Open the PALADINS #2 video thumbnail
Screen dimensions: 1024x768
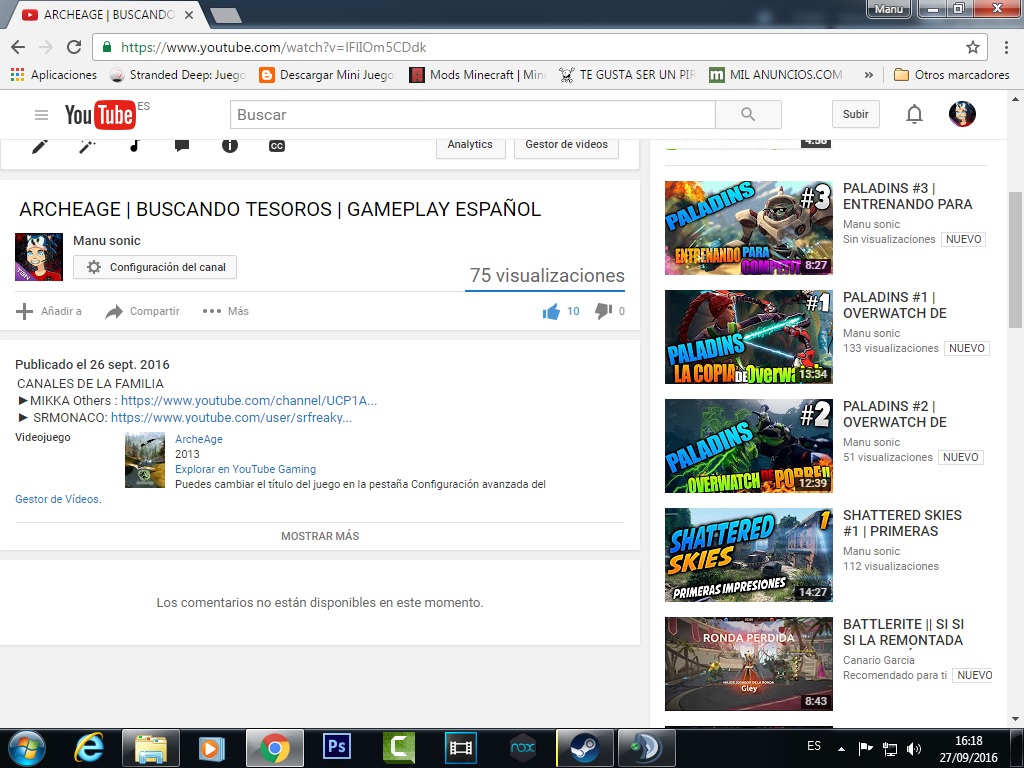coord(748,446)
